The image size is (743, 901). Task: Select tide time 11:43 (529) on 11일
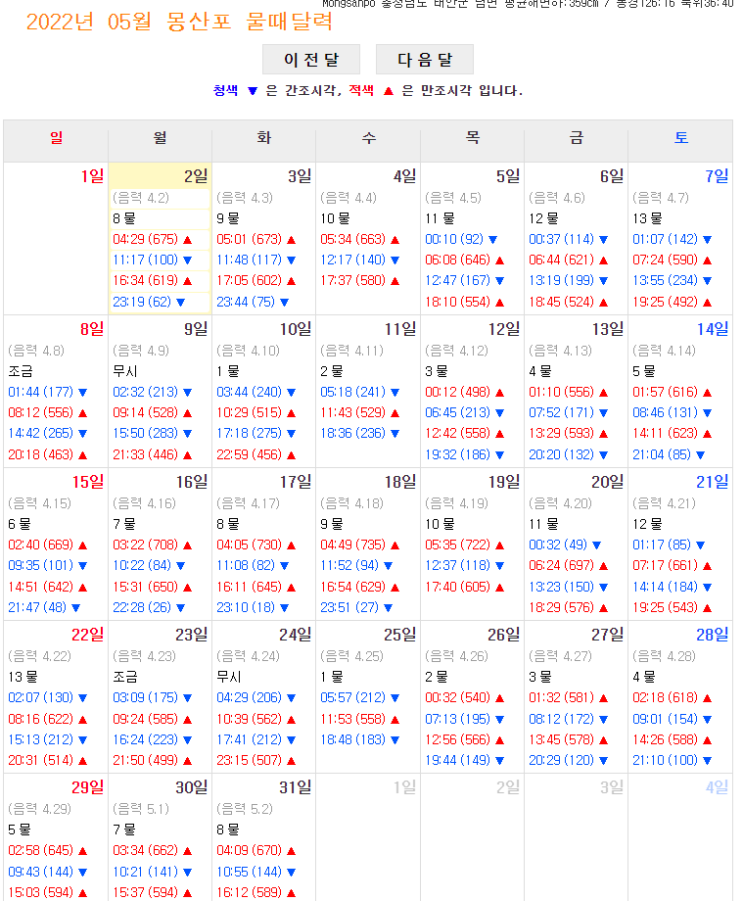(x=353, y=413)
